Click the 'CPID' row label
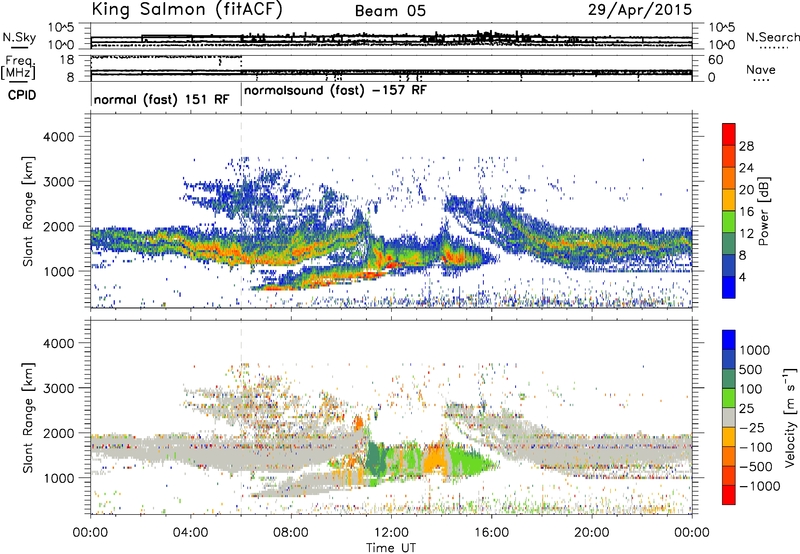 coord(22,95)
